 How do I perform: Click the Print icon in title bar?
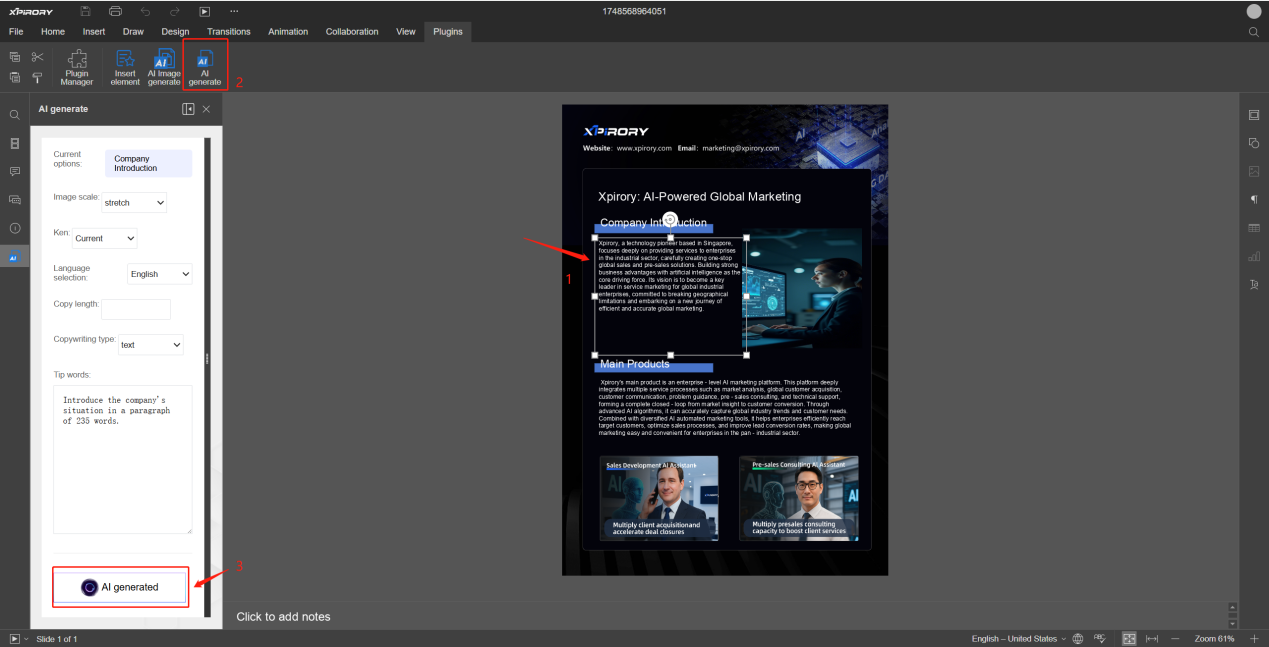pyautogui.click(x=115, y=11)
